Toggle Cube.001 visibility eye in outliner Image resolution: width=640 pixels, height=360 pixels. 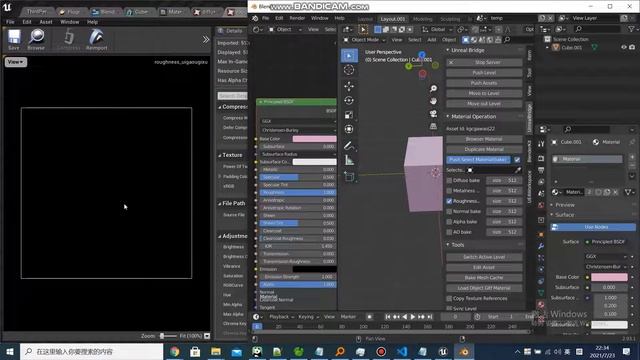(x=624, y=47)
